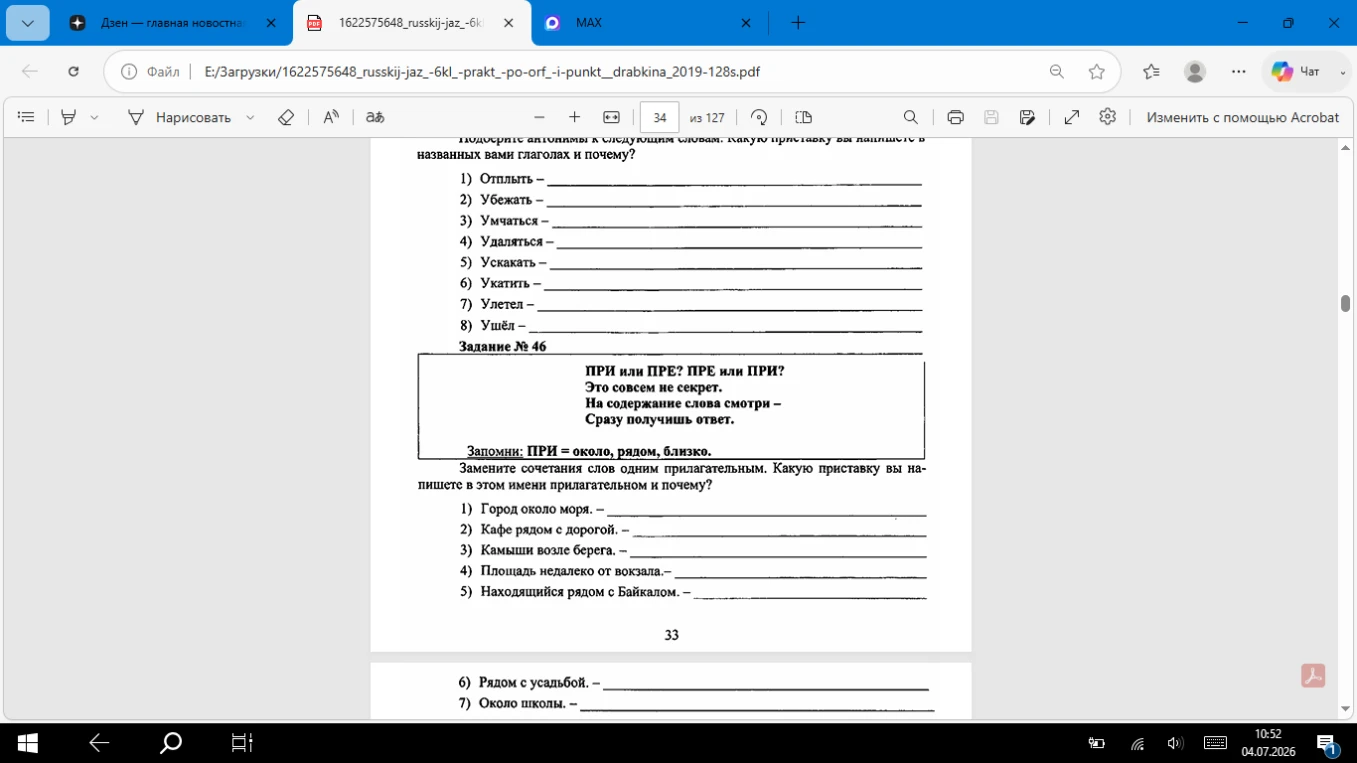This screenshot has width=1357, height=763.
Task: Zoom in the PDF with plus button
Action: (574, 117)
